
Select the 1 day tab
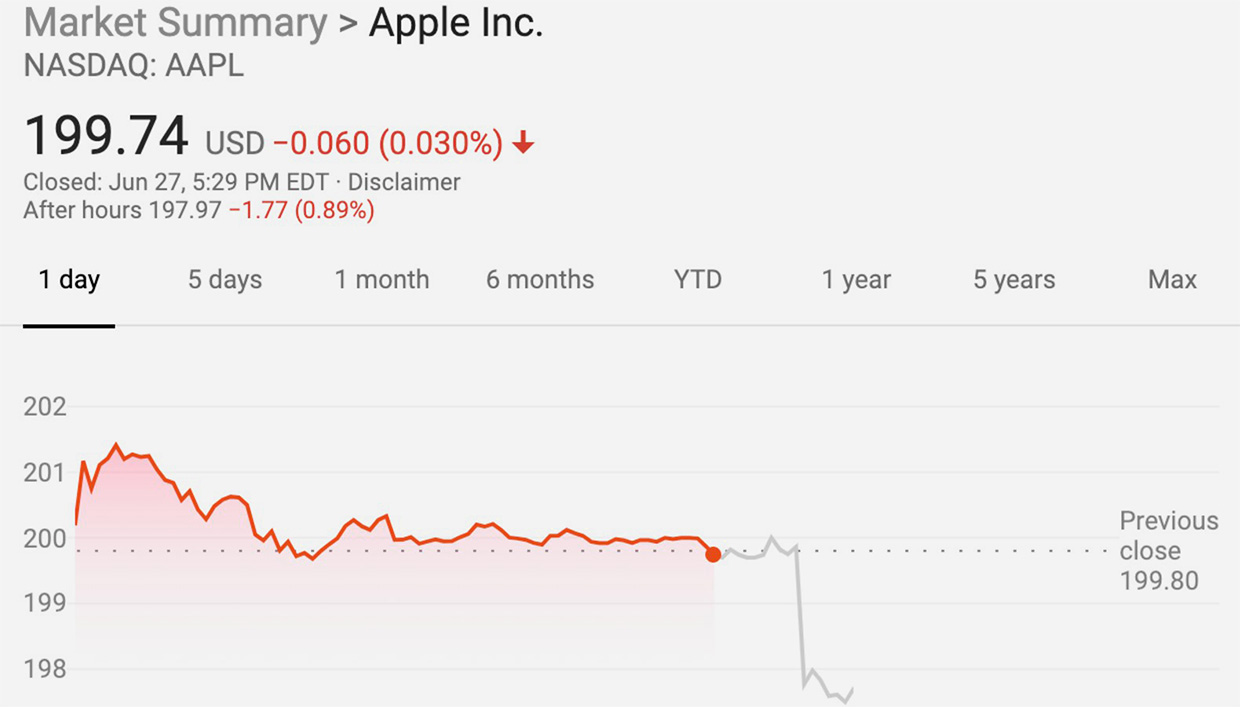coord(69,280)
